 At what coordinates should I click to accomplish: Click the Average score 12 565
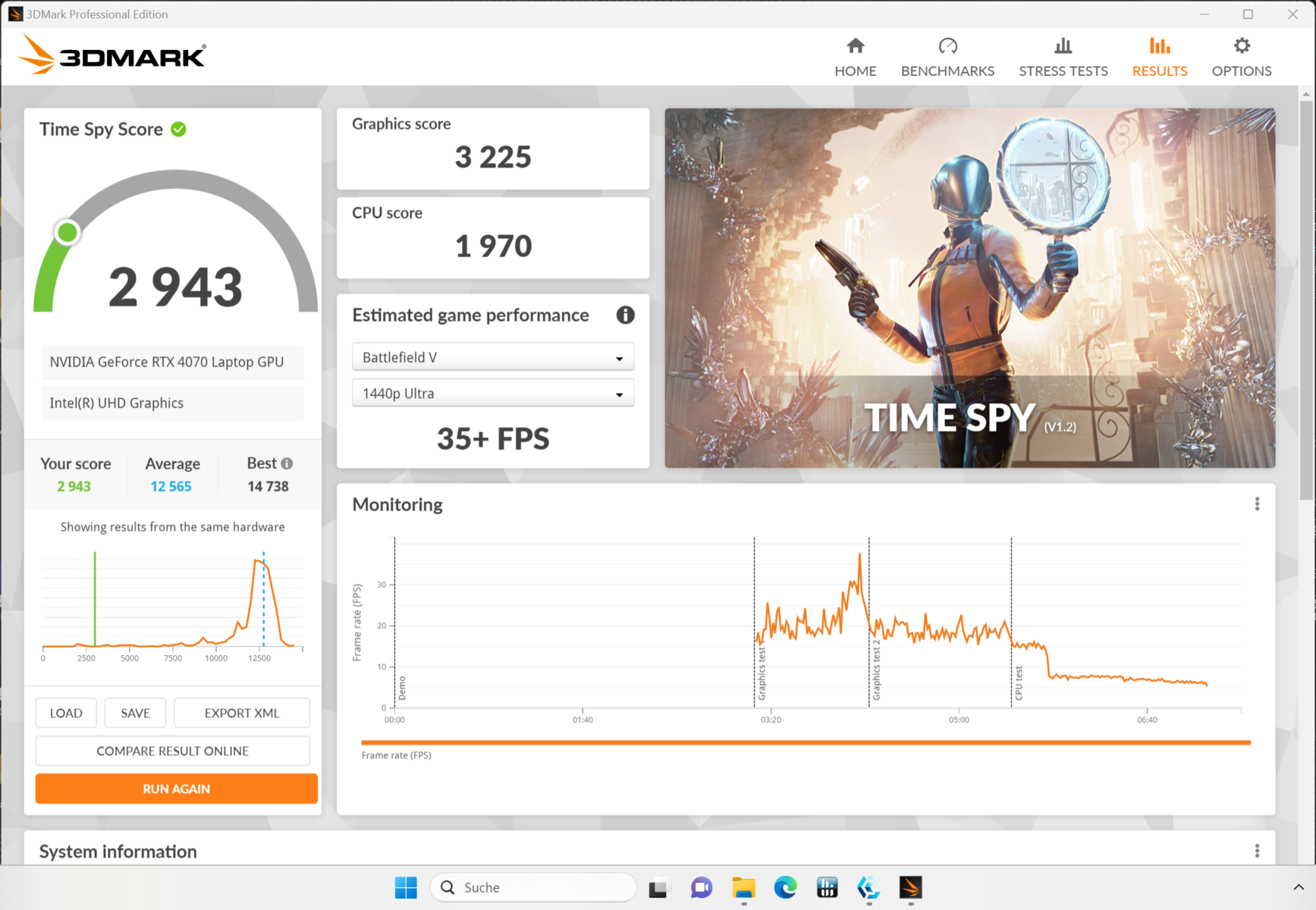171,486
